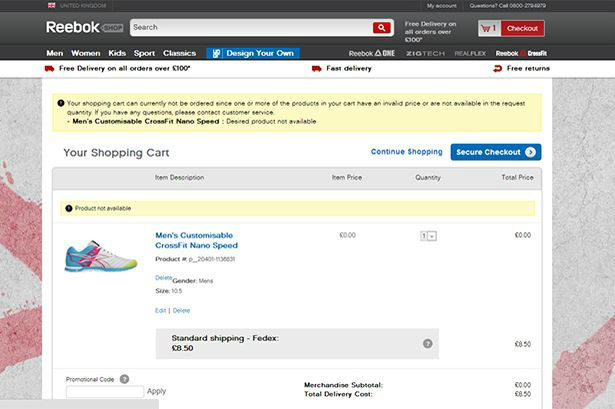Open the ZigTech brand logo
The height and width of the screenshot is (409, 615).
pyautogui.click(x=425, y=53)
